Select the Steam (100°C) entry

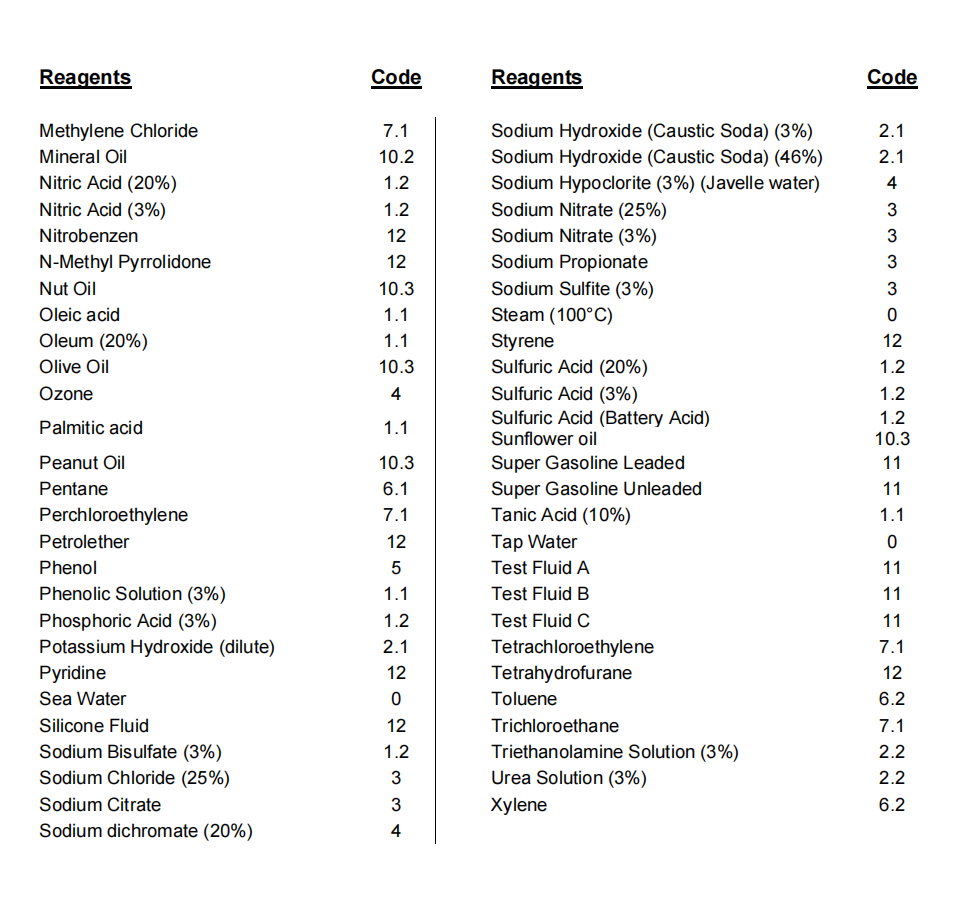coord(552,315)
